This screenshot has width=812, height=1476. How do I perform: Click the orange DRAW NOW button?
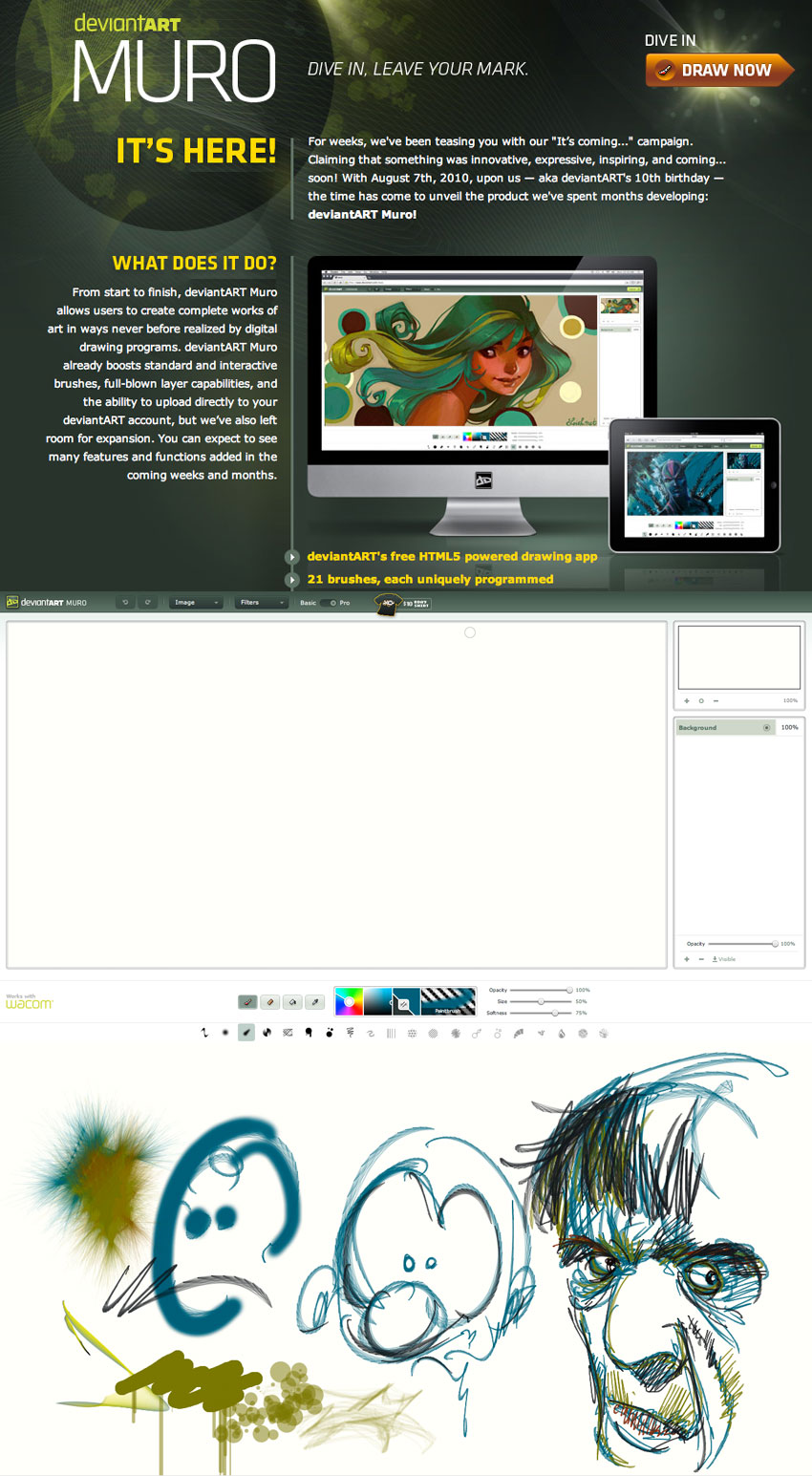[719, 70]
